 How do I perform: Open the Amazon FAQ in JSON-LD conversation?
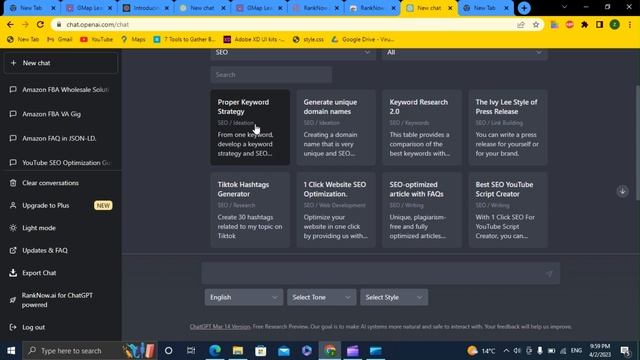[60, 138]
